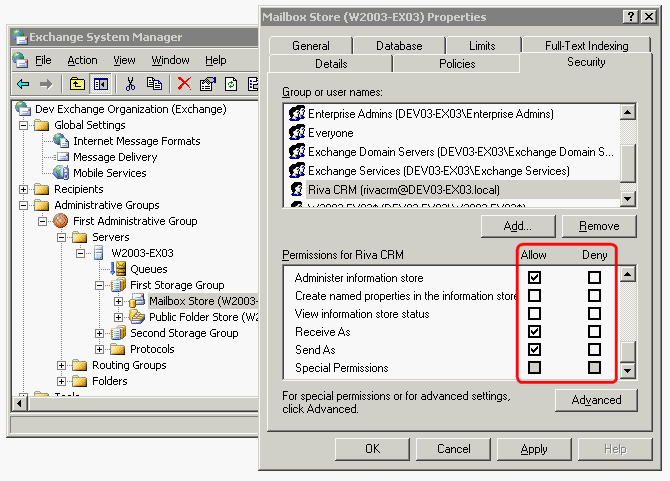
Task: Click the Advanced button
Action: pos(596,400)
